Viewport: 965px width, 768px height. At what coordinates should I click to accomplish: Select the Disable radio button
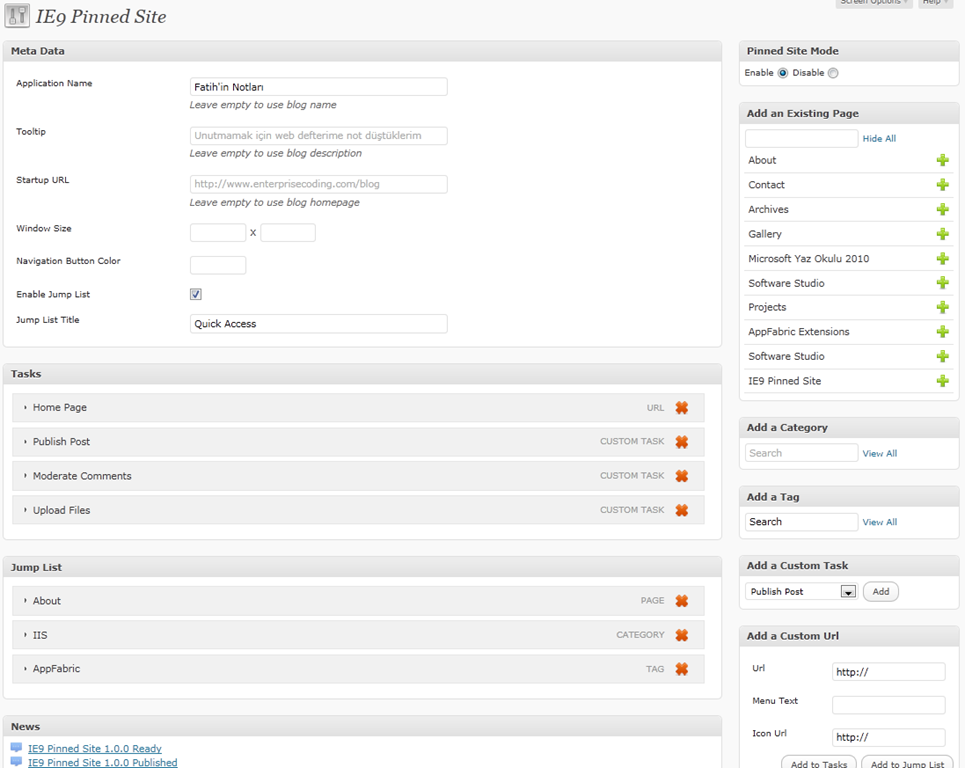pyautogui.click(x=833, y=73)
